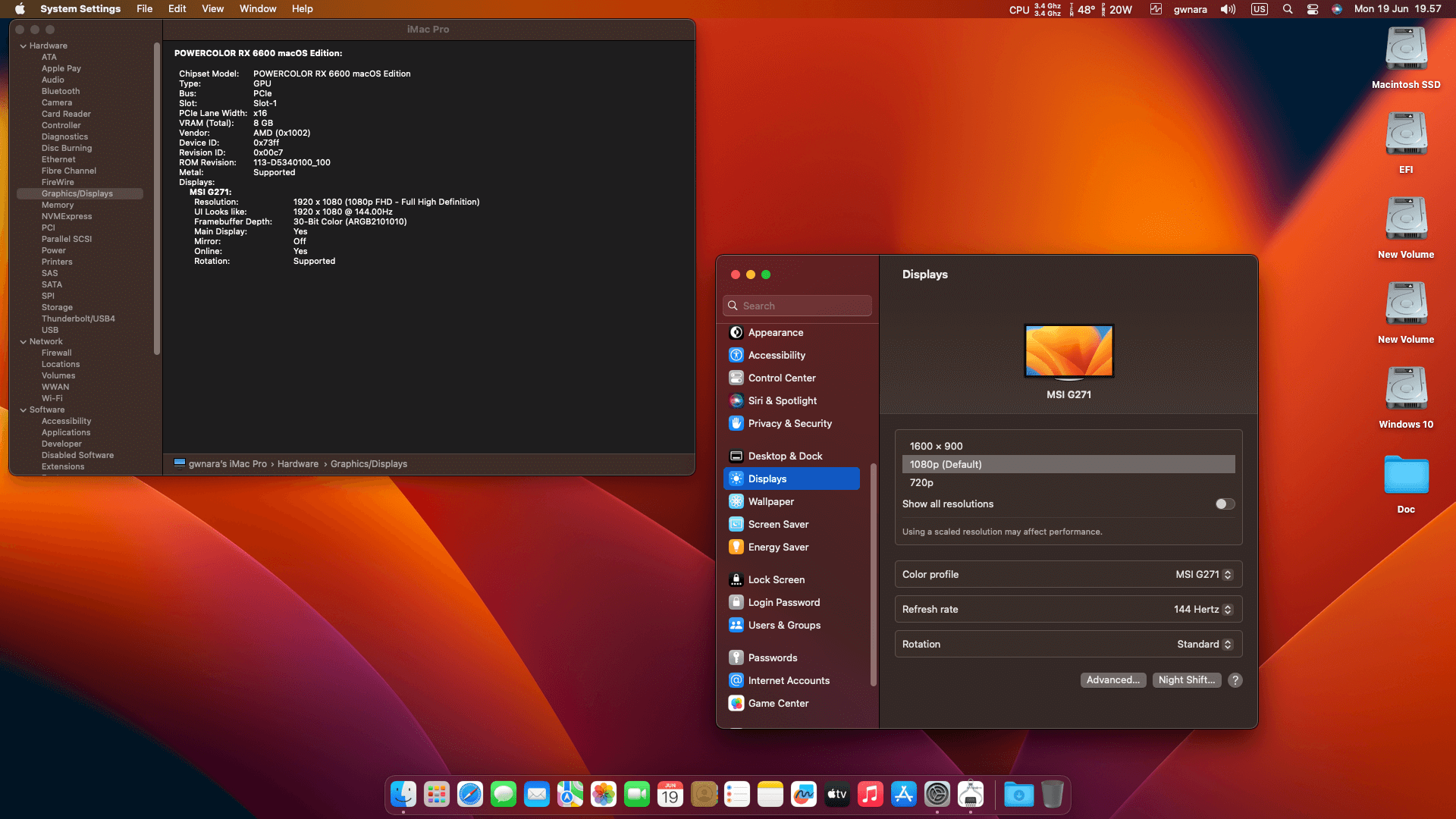Select the Wallpaper icon in sidebar
The height and width of the screenshot is (819, 1456).
(x=736, y=501)
